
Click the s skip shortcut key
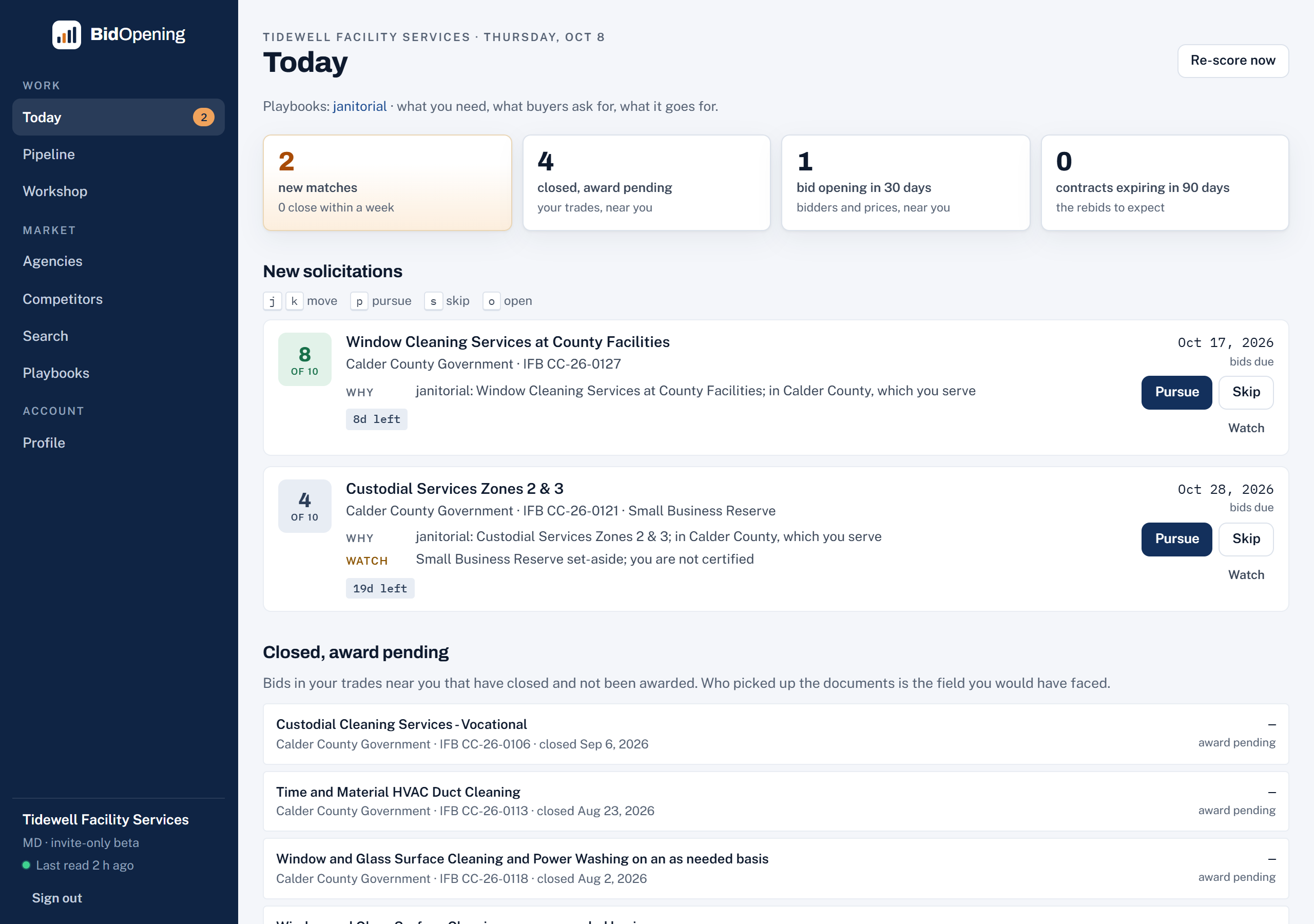click(433, 301)
